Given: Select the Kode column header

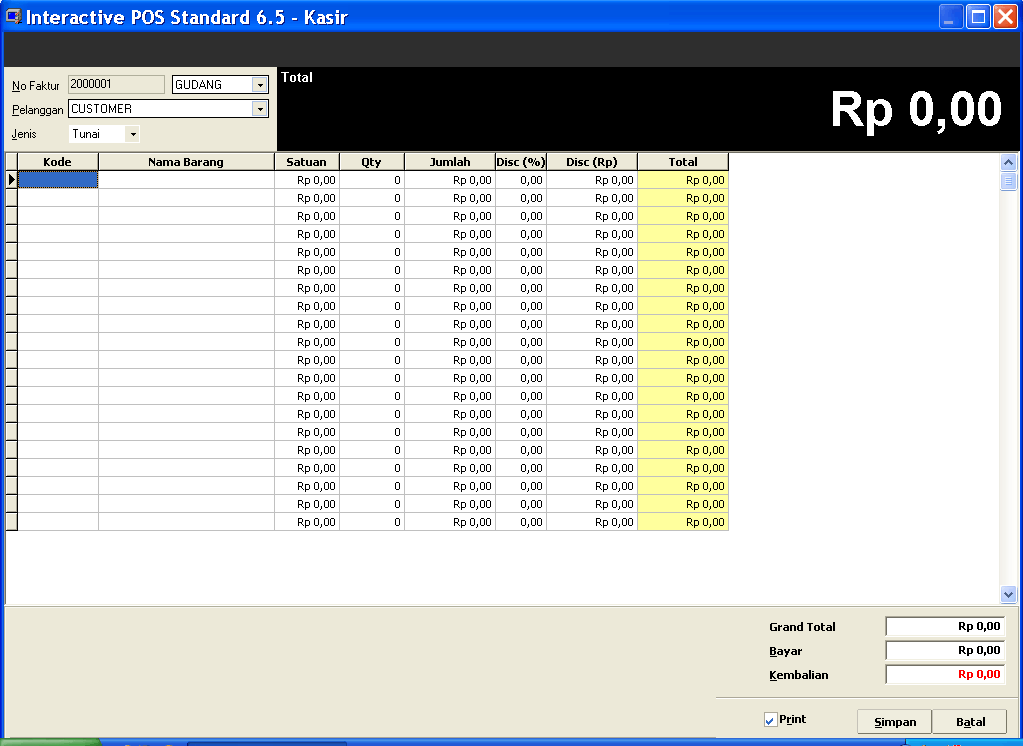Looking at the screenshot, I should (57, 162).
